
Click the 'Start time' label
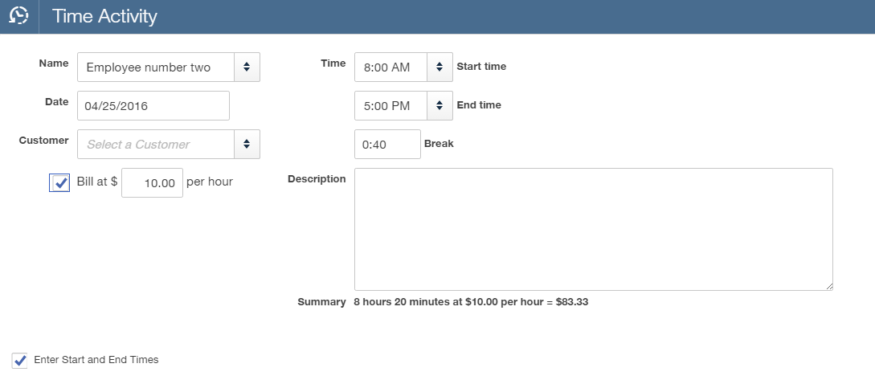(481, 66)
